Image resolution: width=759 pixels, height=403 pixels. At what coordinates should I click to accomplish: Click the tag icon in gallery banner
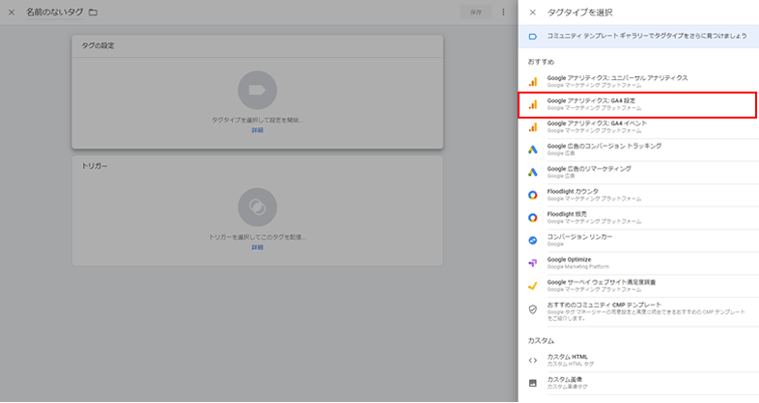click(x=532, y=37)
